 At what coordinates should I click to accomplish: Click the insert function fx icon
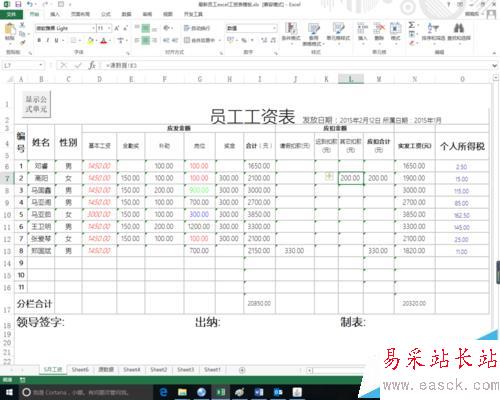92,65
